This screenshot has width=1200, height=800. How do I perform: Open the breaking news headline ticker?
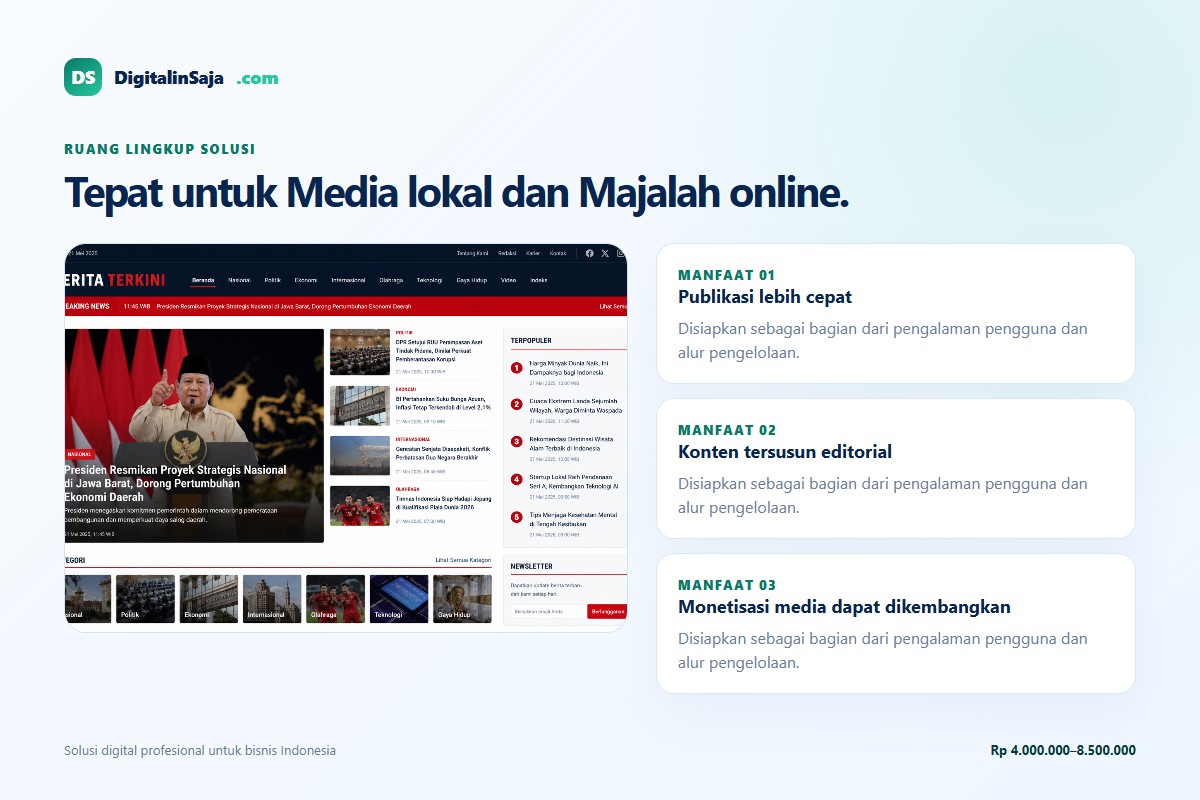point(286,306)
